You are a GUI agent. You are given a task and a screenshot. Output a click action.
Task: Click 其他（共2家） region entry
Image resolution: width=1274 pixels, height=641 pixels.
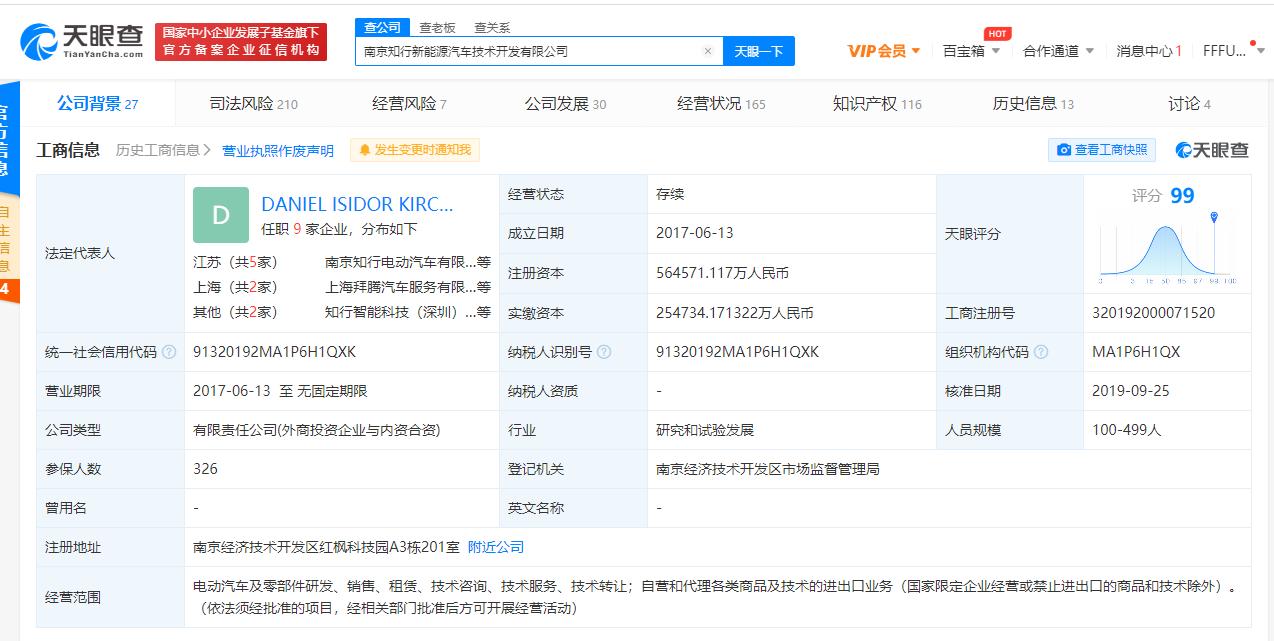tap(236, 312)
